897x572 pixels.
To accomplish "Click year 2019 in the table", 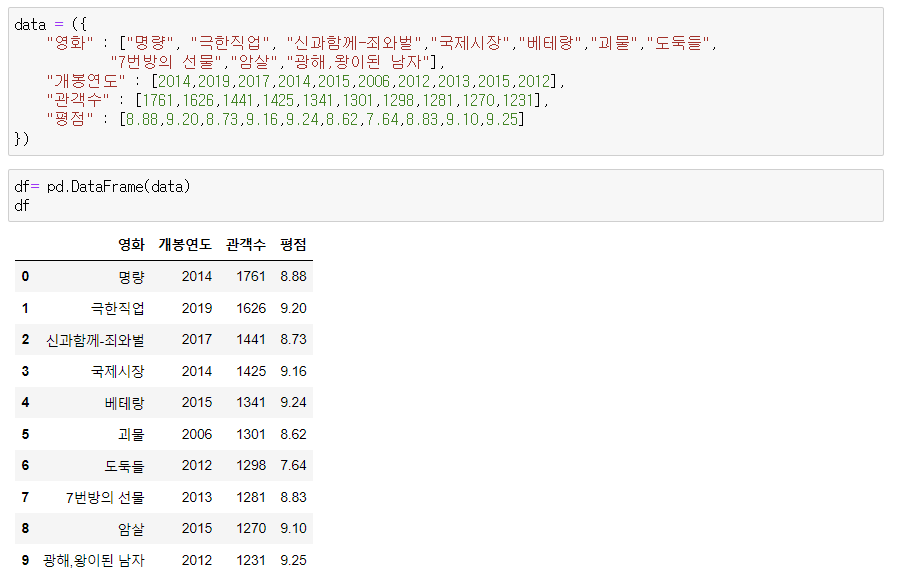I will point(197,308).
